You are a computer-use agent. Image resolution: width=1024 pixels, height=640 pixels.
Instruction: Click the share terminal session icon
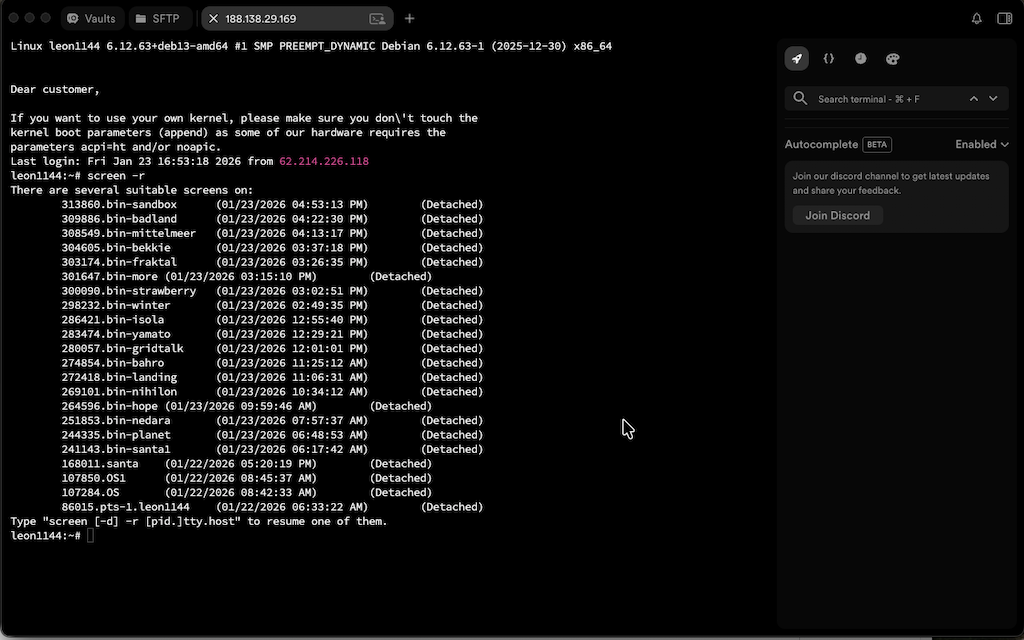[x=377, y=18]
